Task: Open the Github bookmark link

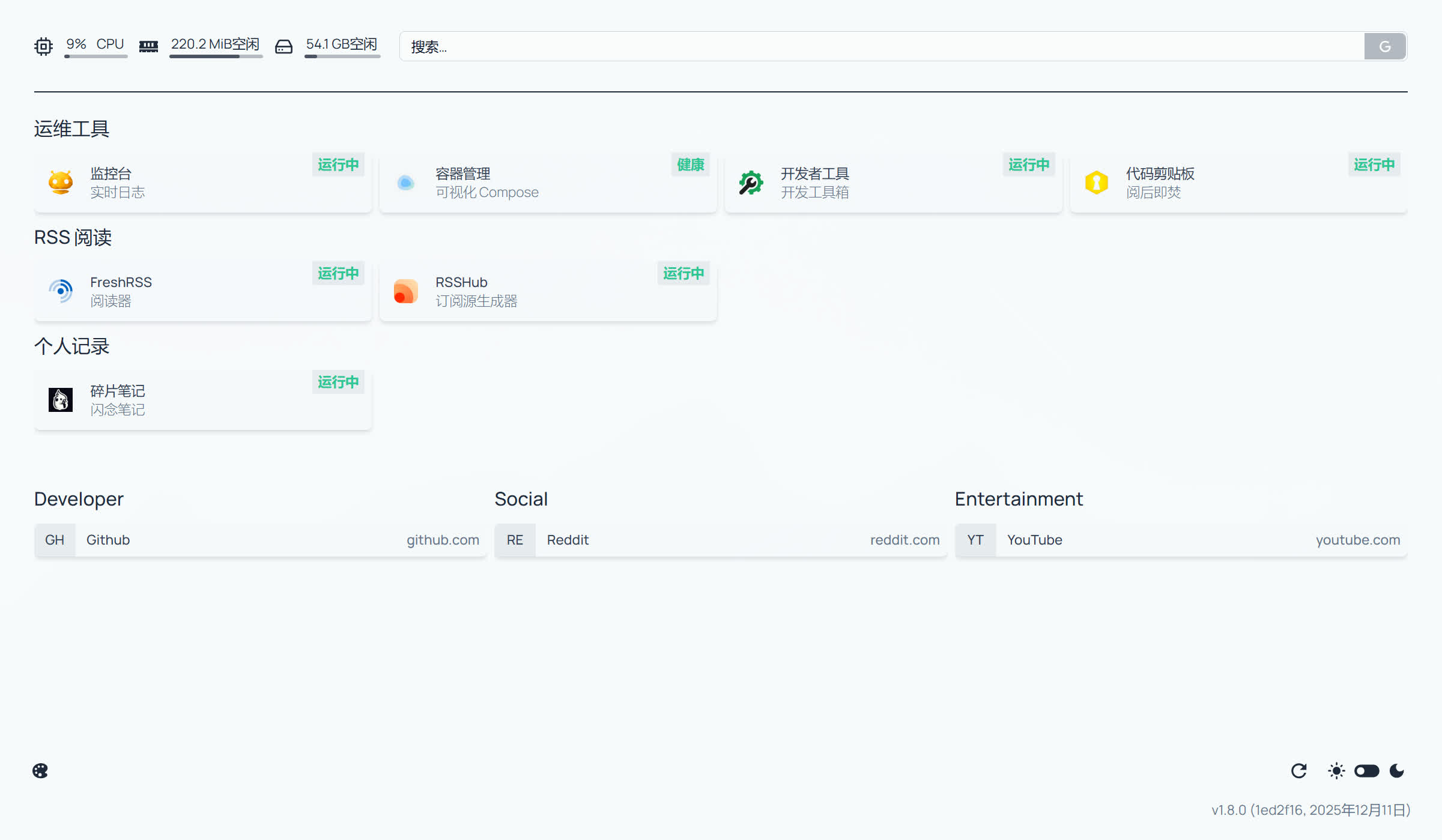Action: [x=261, y=540]
